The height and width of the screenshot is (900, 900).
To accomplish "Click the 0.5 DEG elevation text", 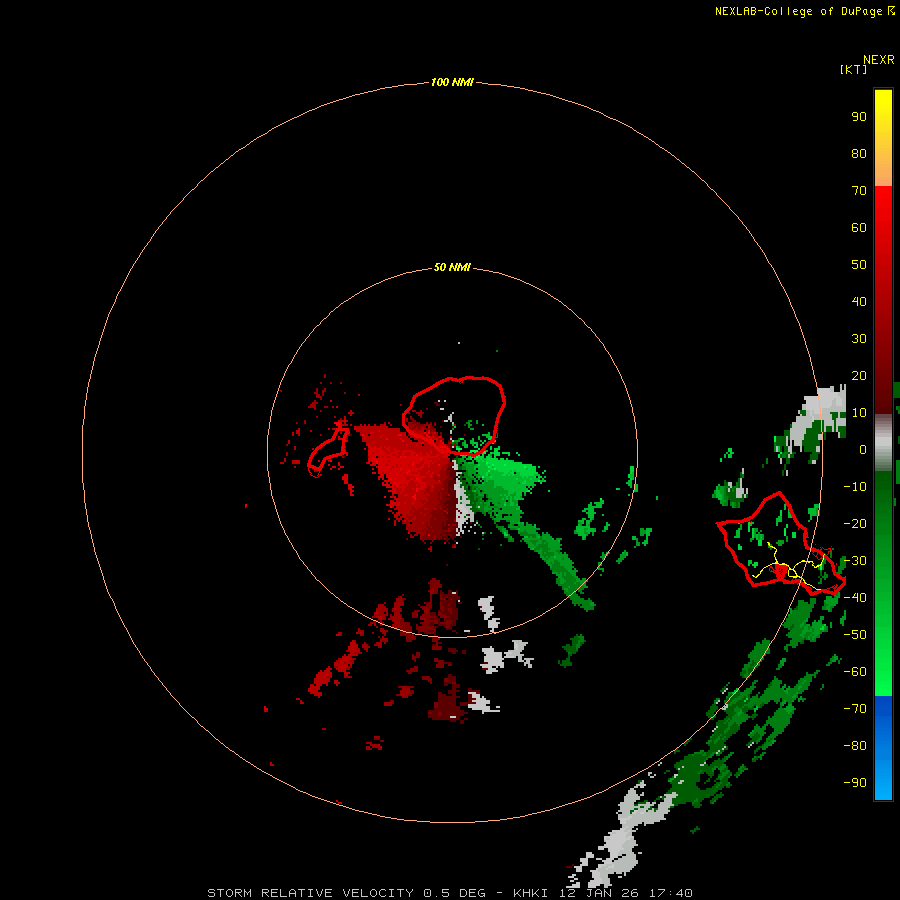I will click(x=455, y=893).
